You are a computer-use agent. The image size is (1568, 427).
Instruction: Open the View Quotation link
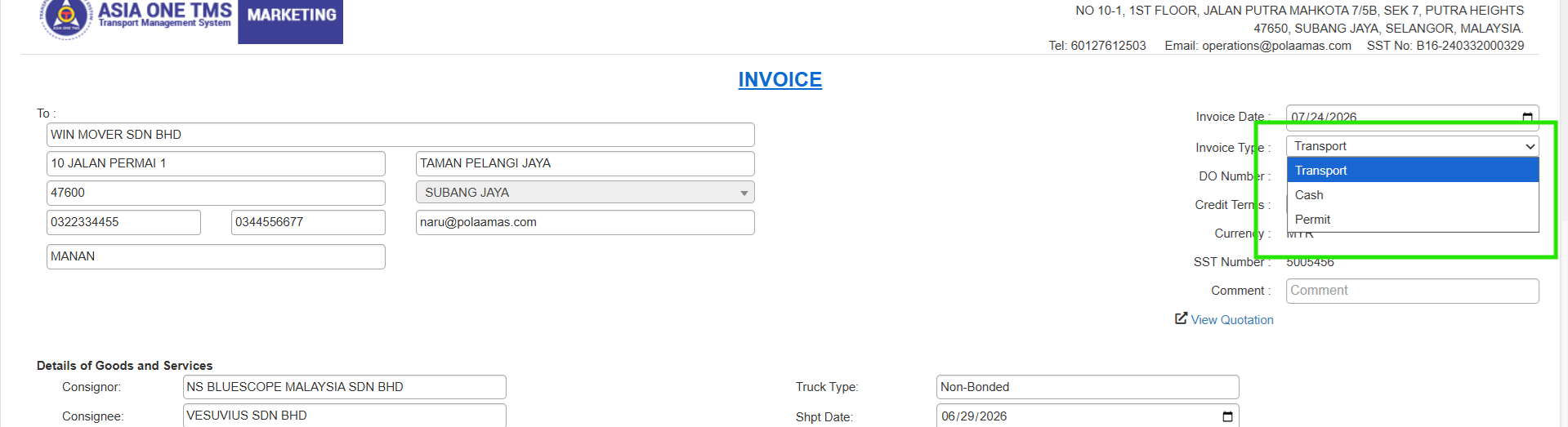1231,320
